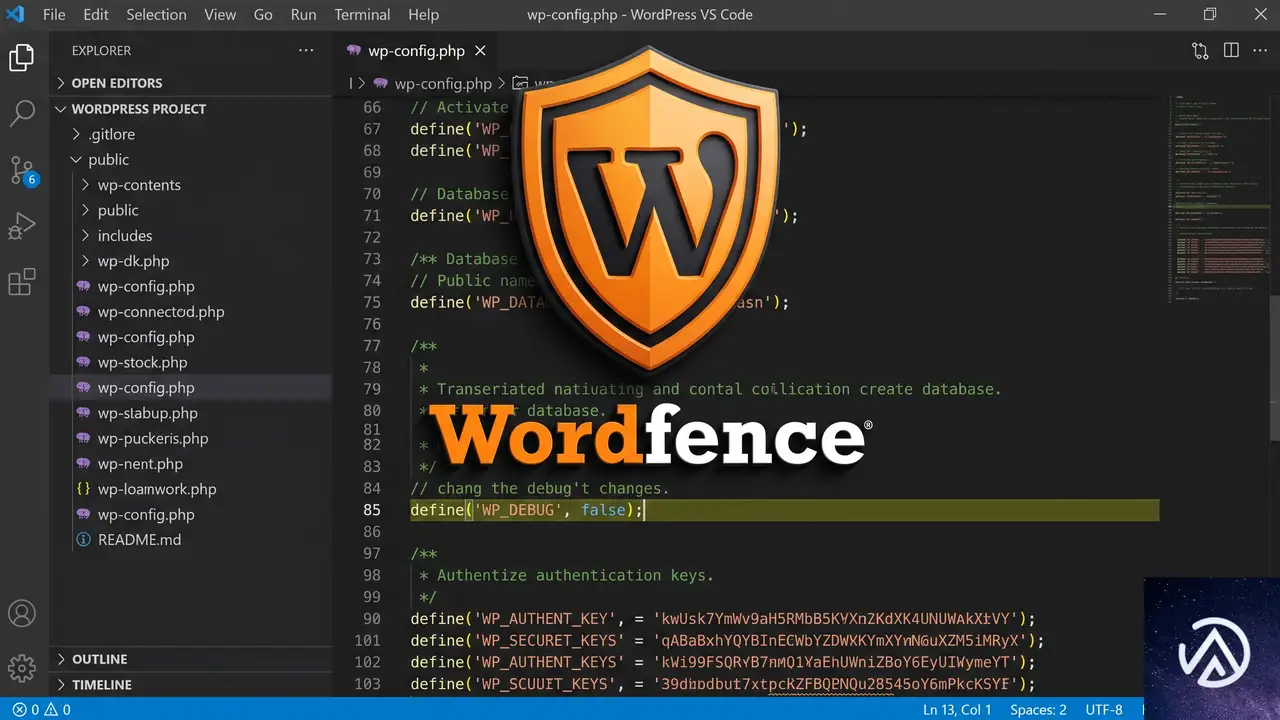Click comment '* Authentize authentication keys.'

pos(566,575)
